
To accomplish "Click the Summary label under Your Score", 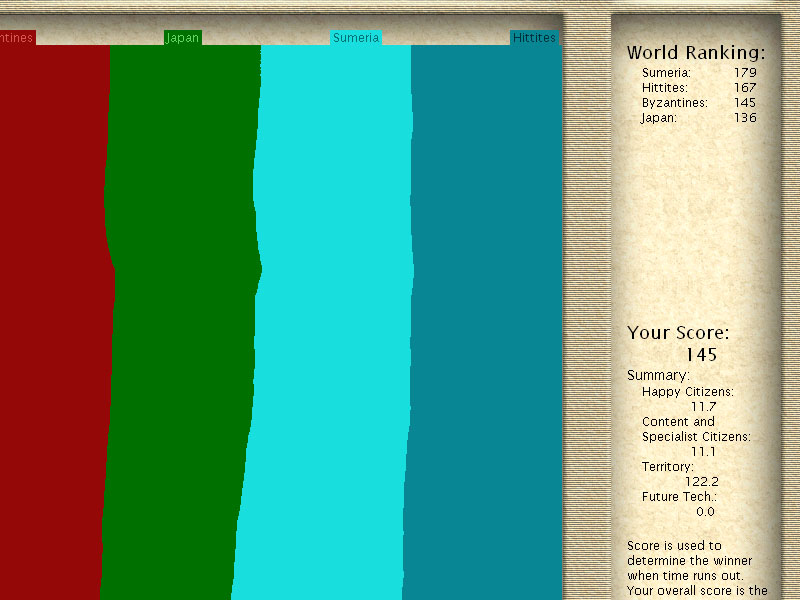I will 658,375.
